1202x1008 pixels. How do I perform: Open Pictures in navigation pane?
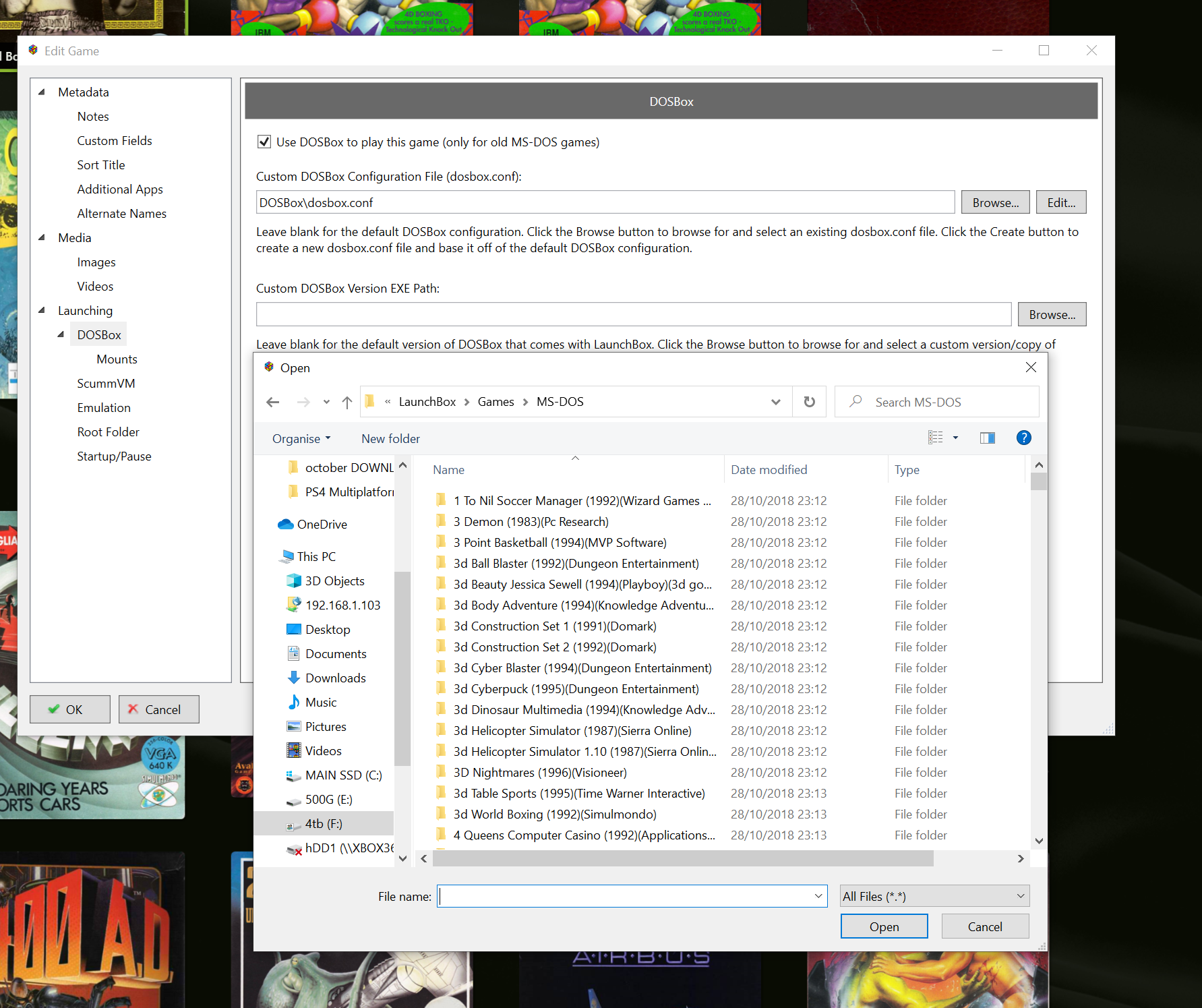[317, 726]
